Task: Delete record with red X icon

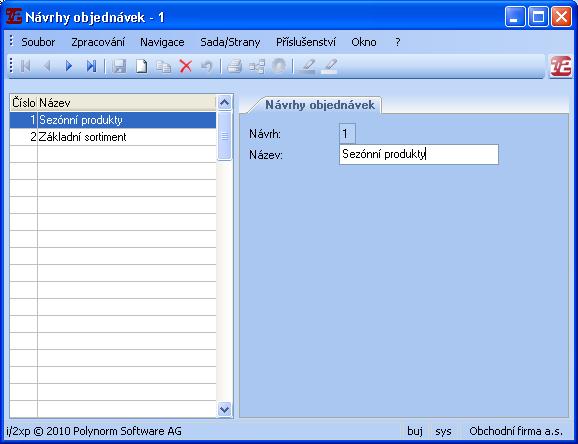Action: coord(186,66)
